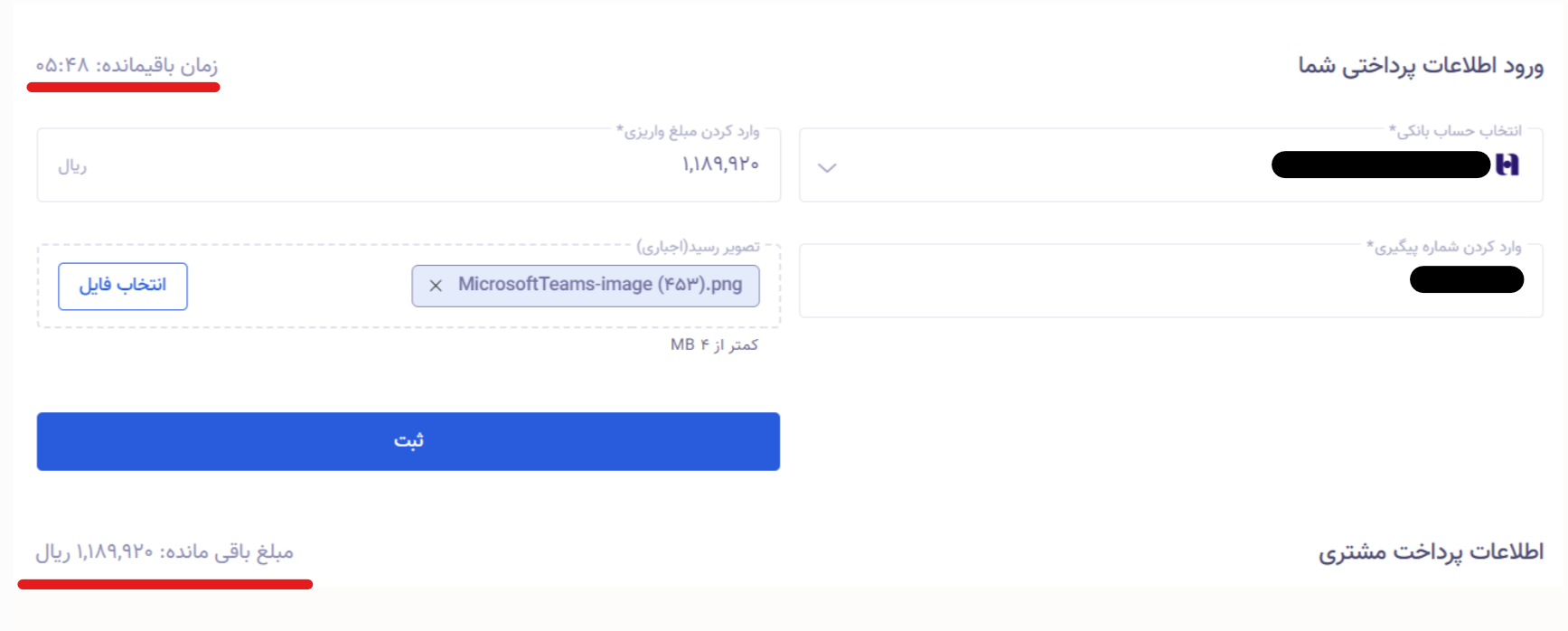The height and width of the screenshot is (631, 1568).
Task: Click the bank logo icon
Action: [1507, 165]
